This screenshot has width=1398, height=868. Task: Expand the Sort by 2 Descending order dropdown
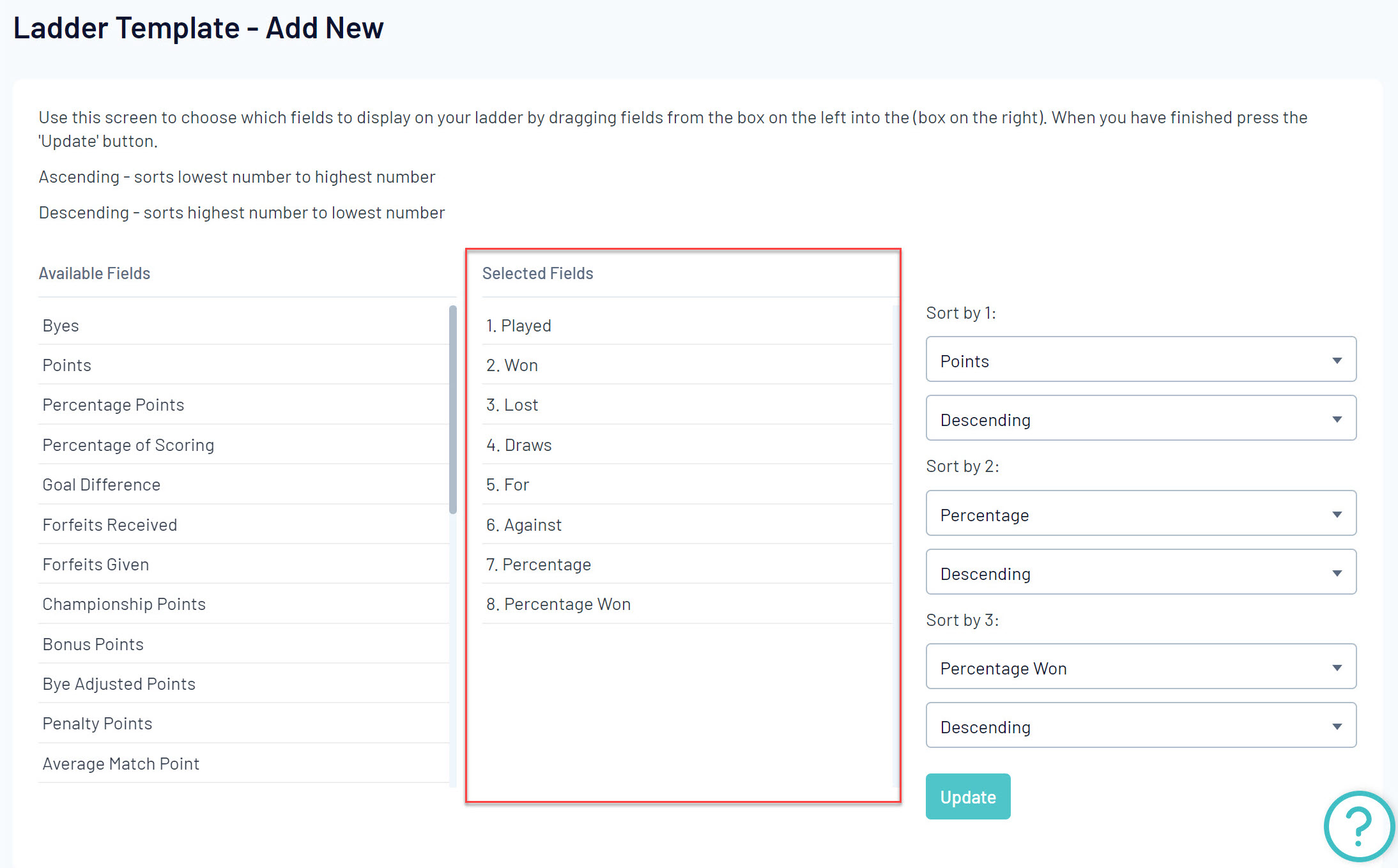1141,572
